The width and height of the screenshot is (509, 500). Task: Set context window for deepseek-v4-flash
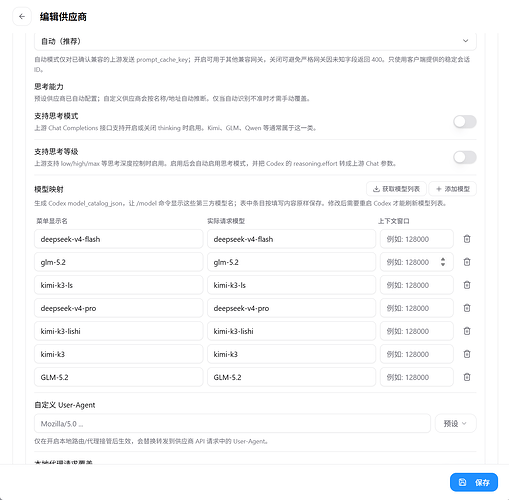click(417, 239)
